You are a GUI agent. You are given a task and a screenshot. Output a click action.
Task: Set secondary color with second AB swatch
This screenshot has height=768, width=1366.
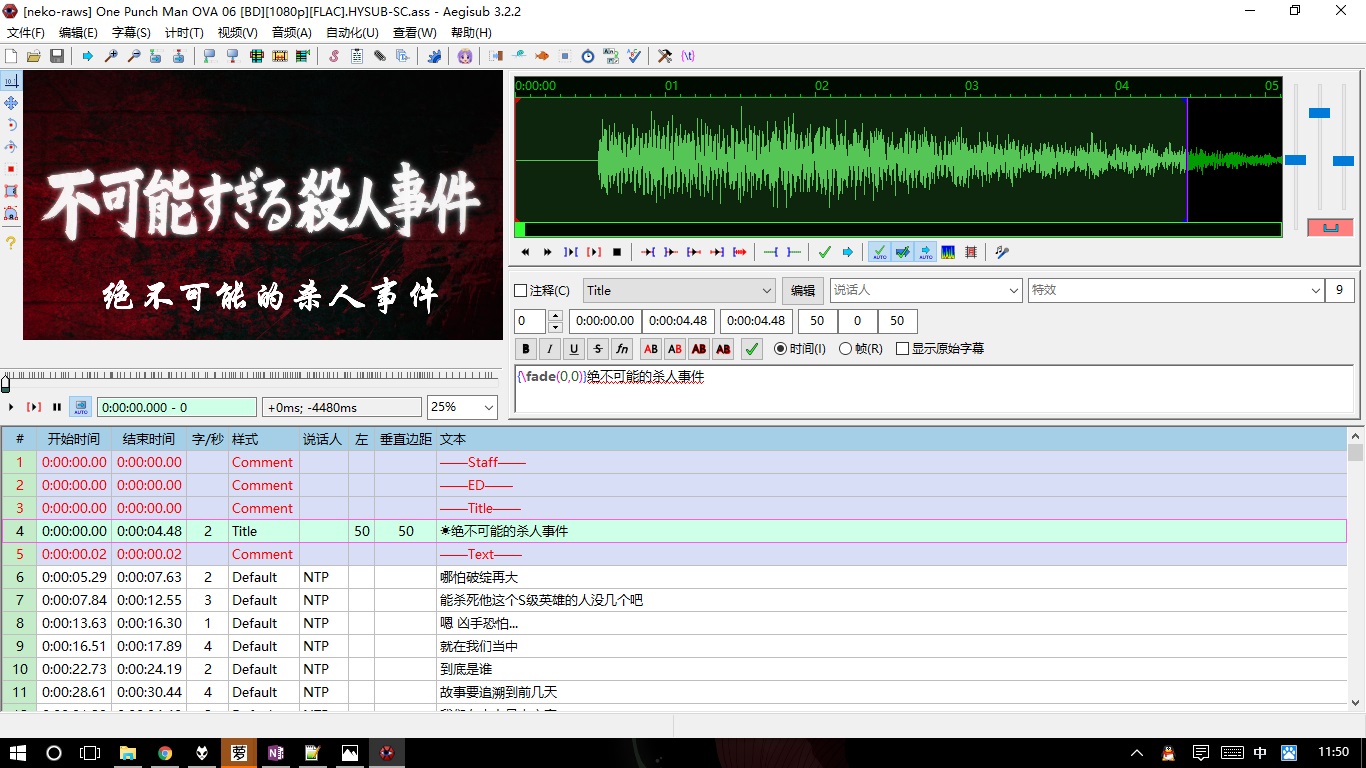(675, 349)
